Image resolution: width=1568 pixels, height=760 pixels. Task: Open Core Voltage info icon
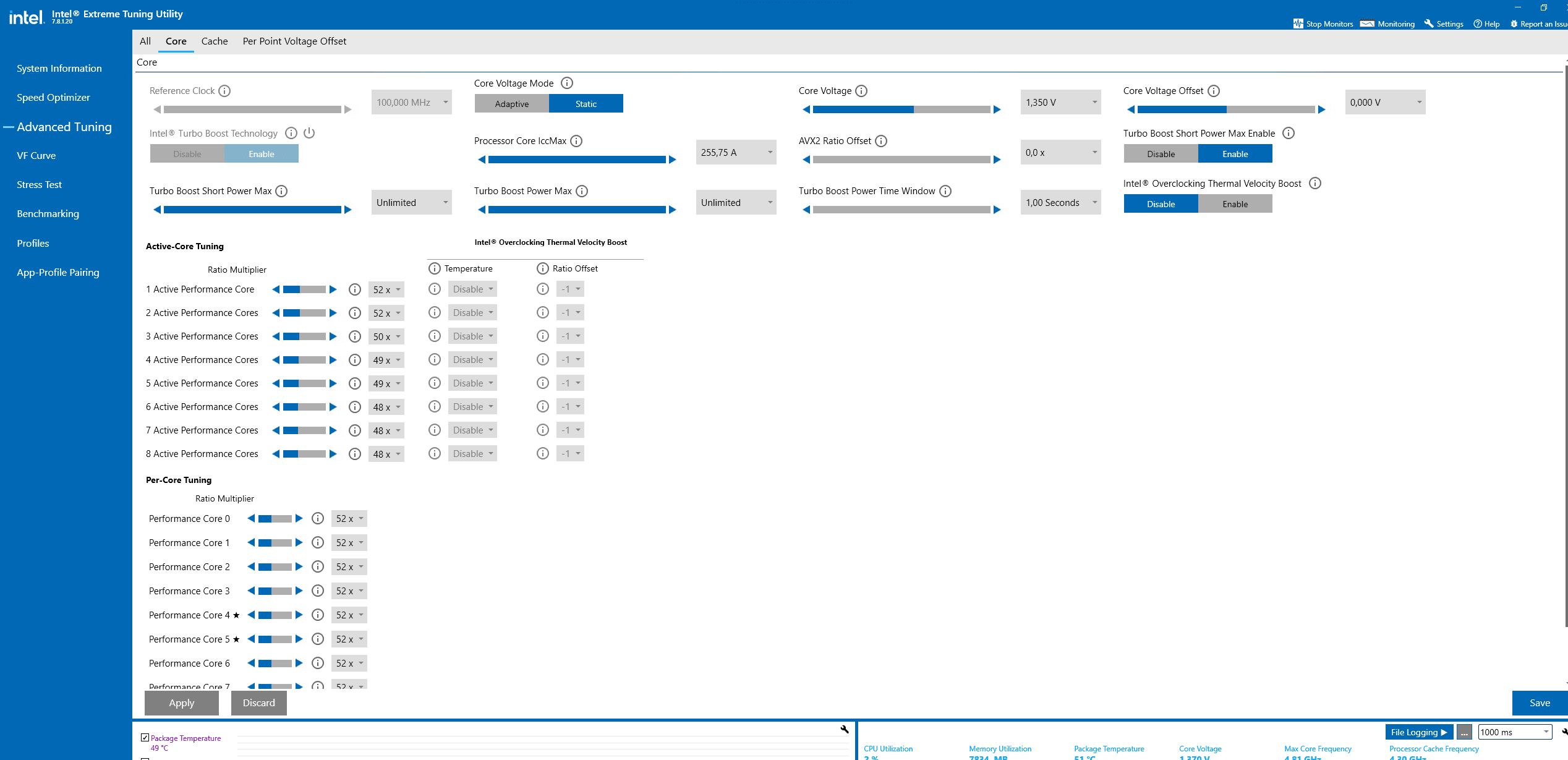[861, 91]
